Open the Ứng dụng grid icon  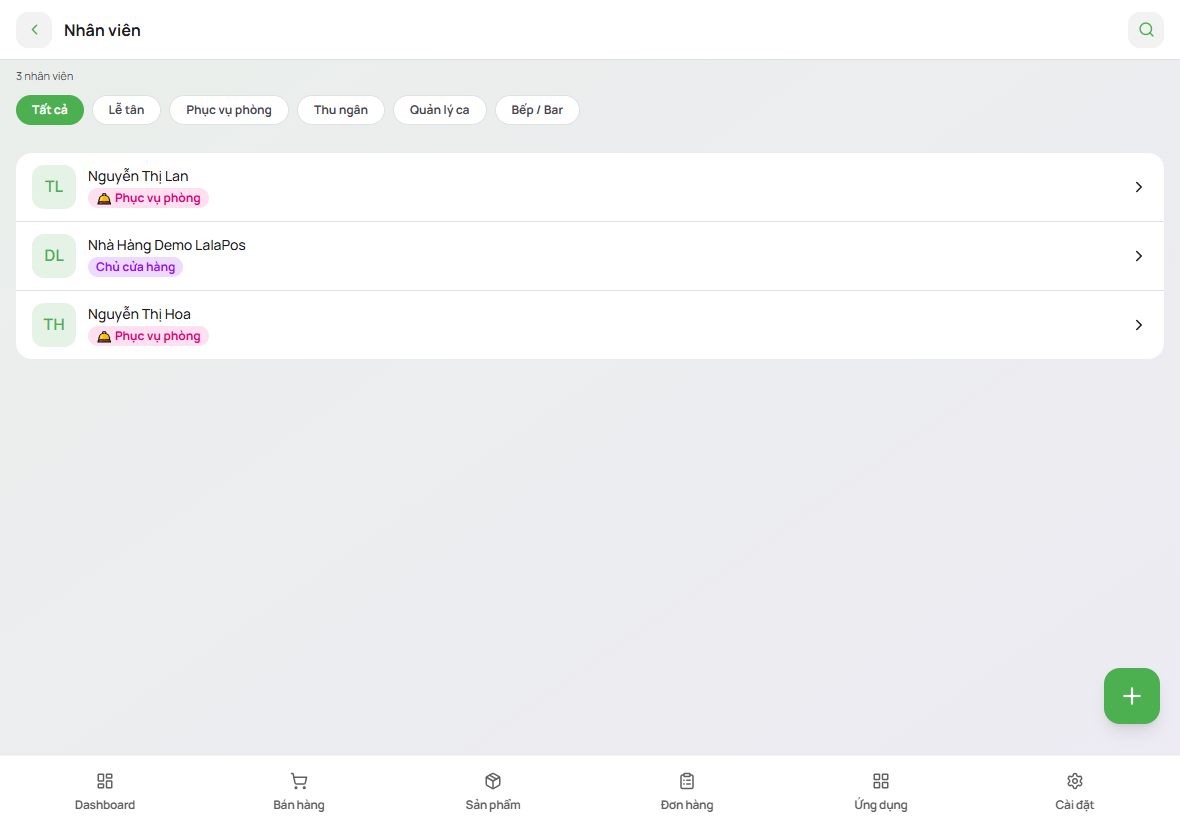[880, 781]
